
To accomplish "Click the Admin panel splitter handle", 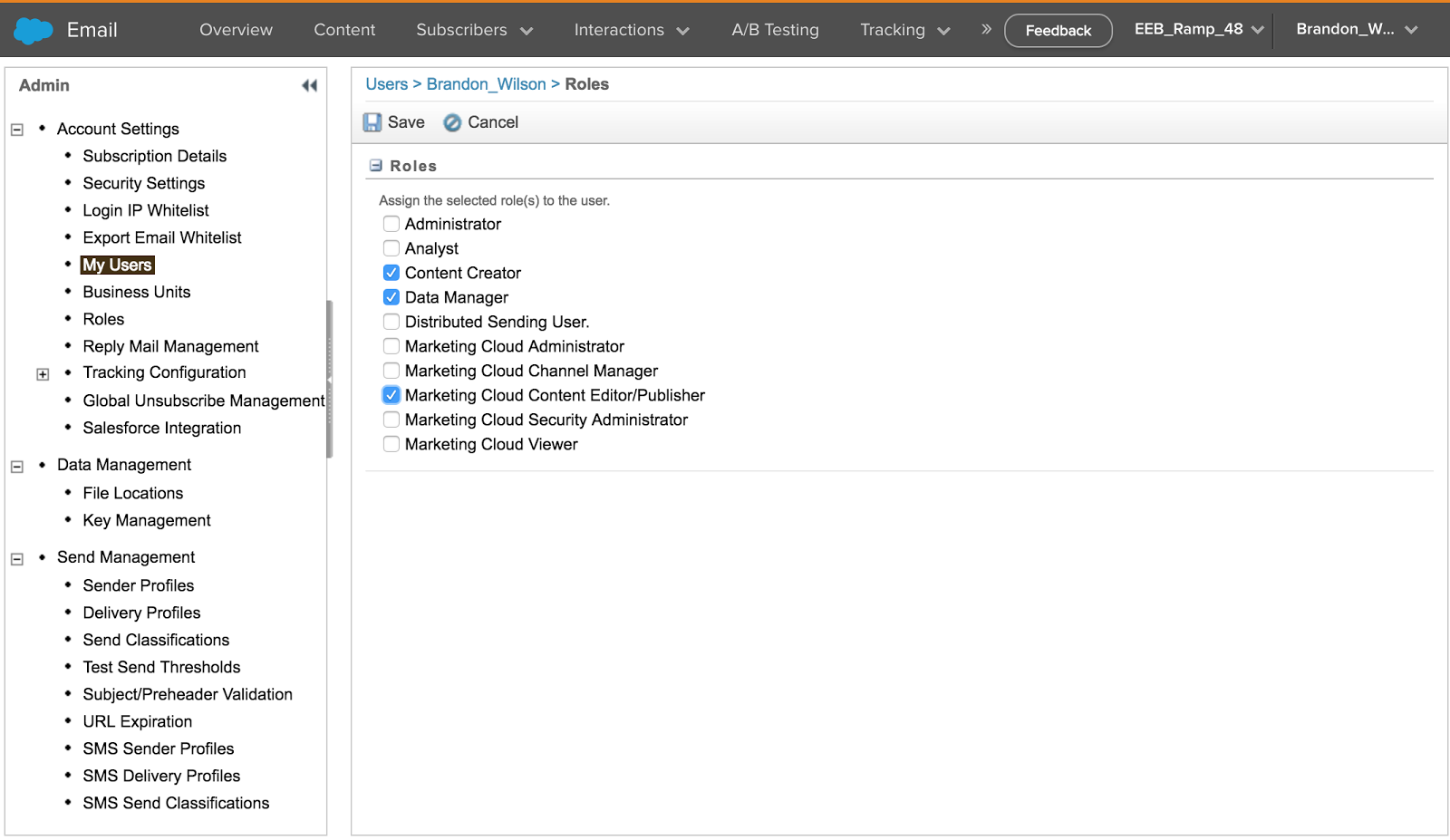I will 330,379.
